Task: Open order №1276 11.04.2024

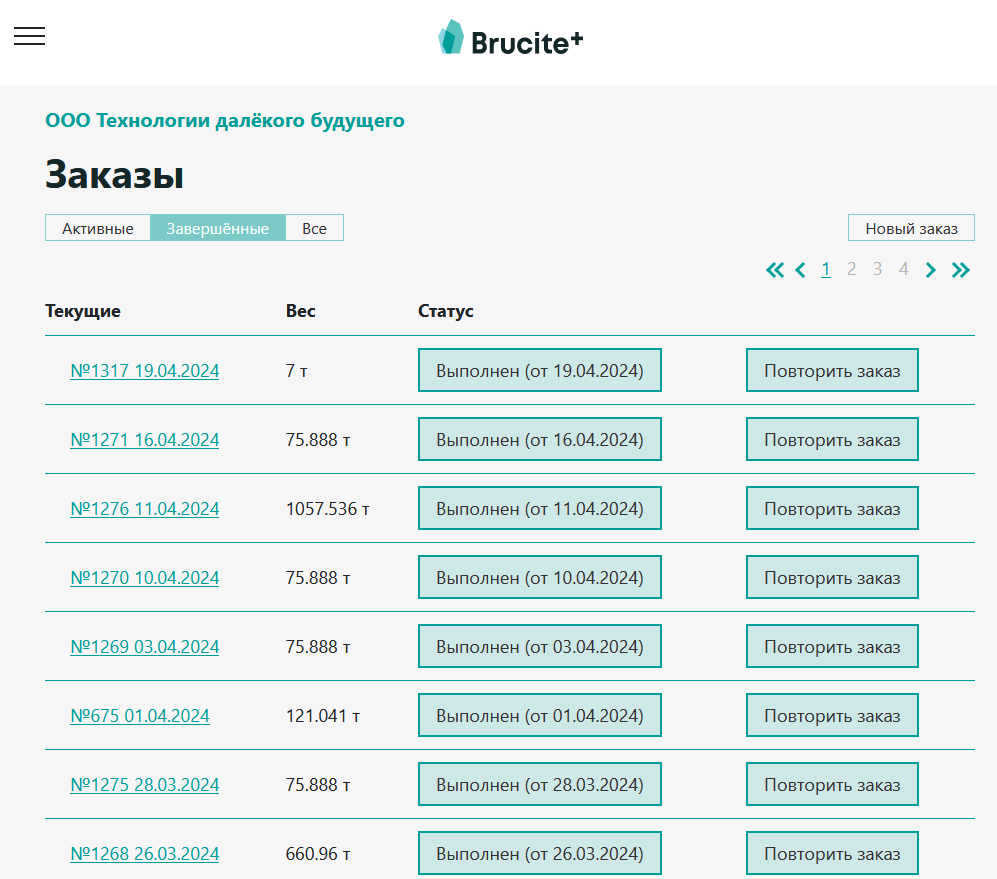Action: coord(144,509)
